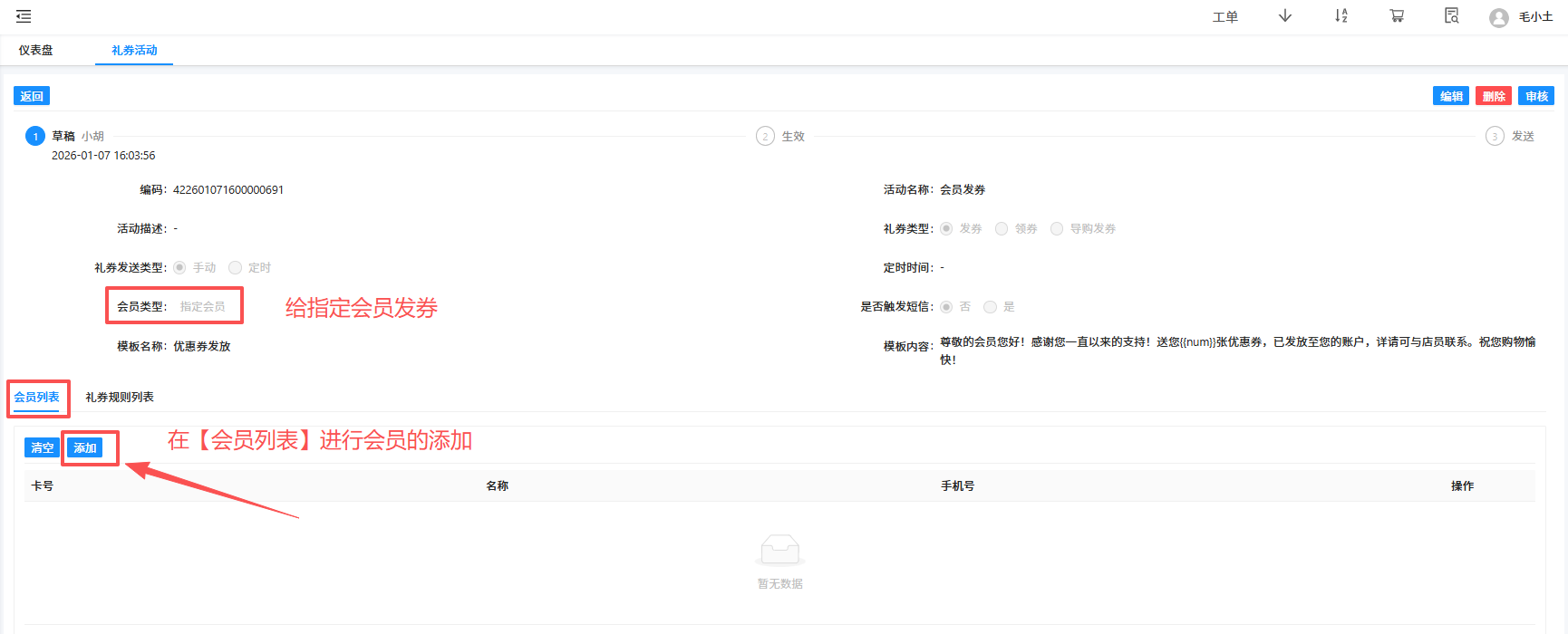Select the 导购发券 radio option
Image resolution: width=1568 pixels, height=634 pixels.
tap(1057, 229)
